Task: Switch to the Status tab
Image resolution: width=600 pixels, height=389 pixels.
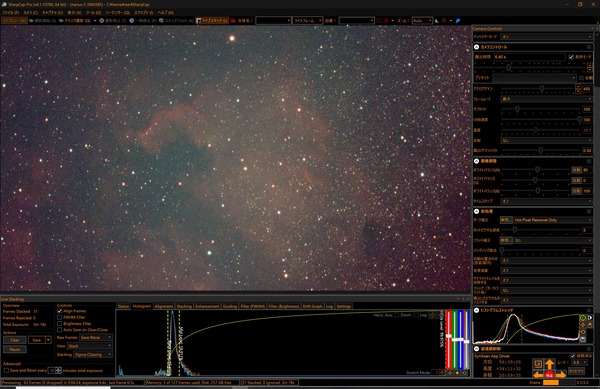Action: [x=123, y=306]
